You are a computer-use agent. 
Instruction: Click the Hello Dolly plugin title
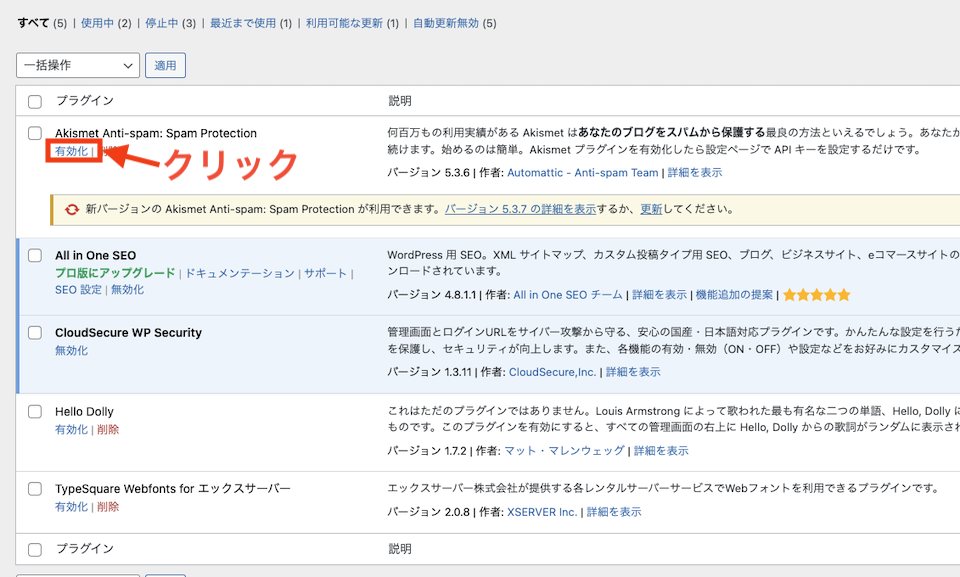tap(84, 412)
